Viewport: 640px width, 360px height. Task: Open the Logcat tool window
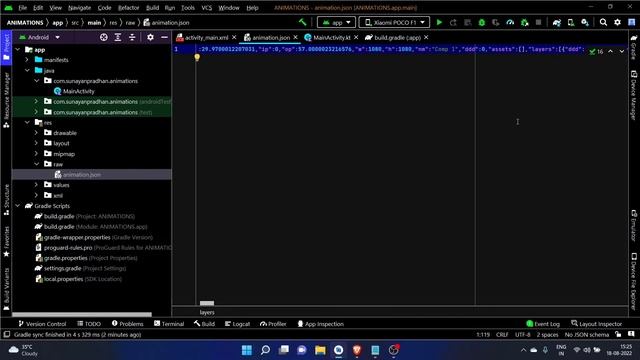click(237, 324)
